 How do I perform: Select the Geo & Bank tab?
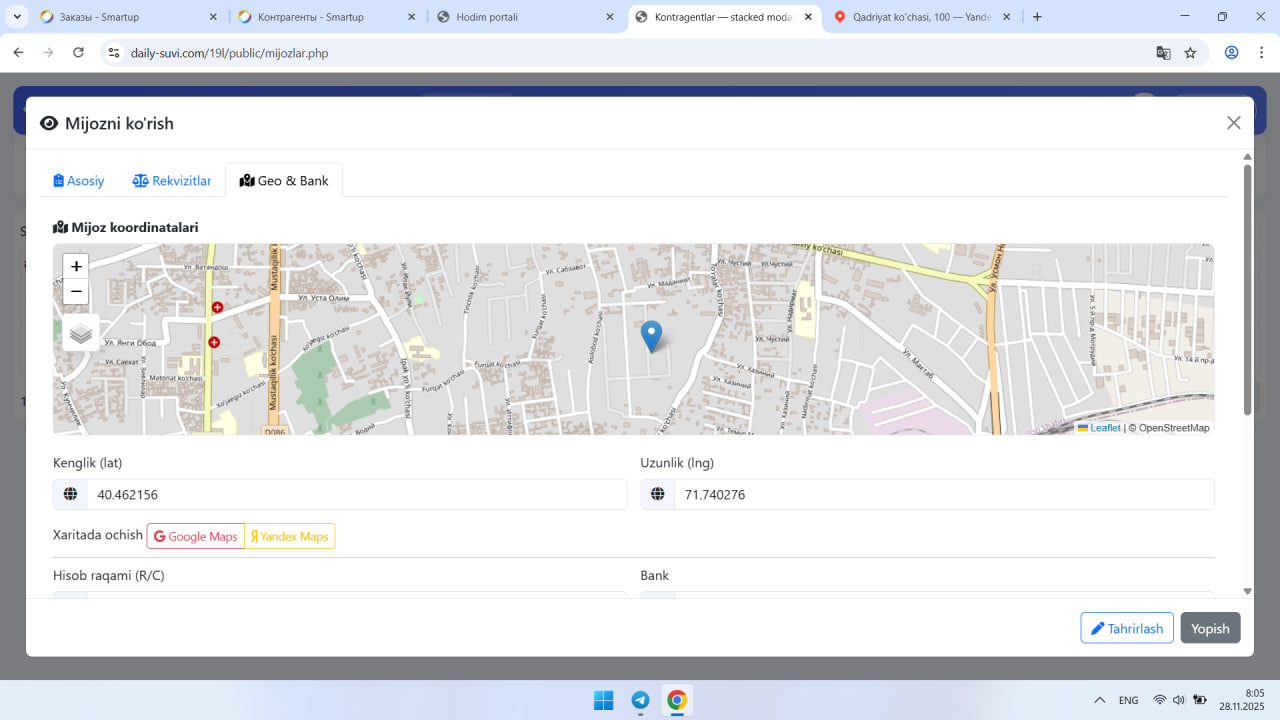[x=284, y=181]
